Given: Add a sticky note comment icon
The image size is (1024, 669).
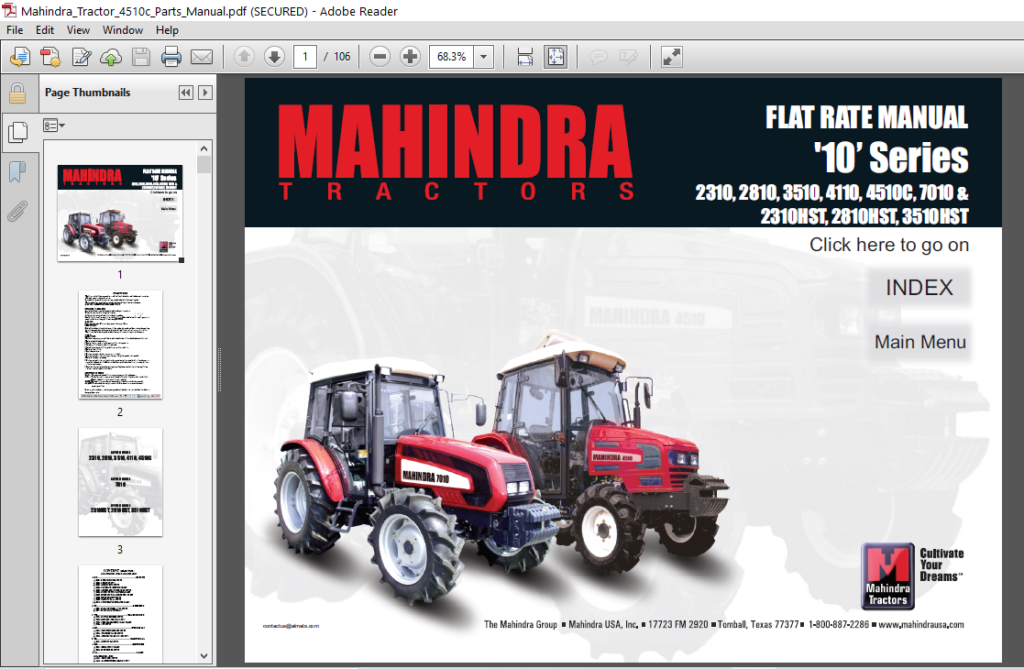Looking at the screenshot, I should pyautogui.click(x=598, y=57).
